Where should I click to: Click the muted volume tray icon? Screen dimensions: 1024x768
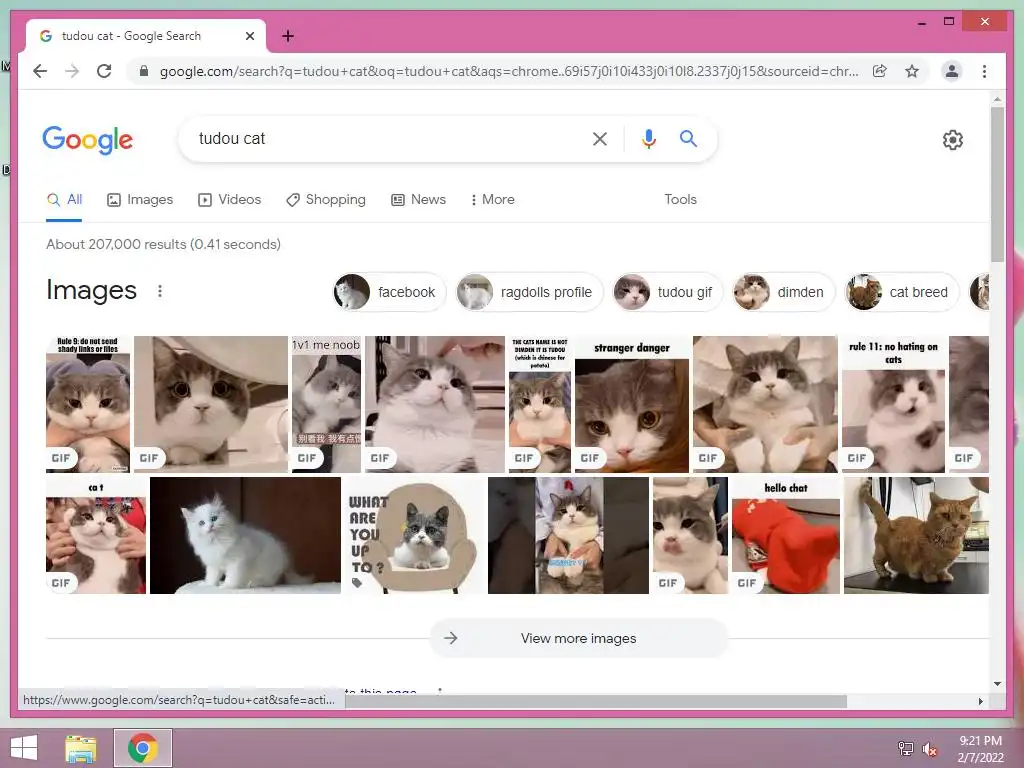click(x=930, y=749)
